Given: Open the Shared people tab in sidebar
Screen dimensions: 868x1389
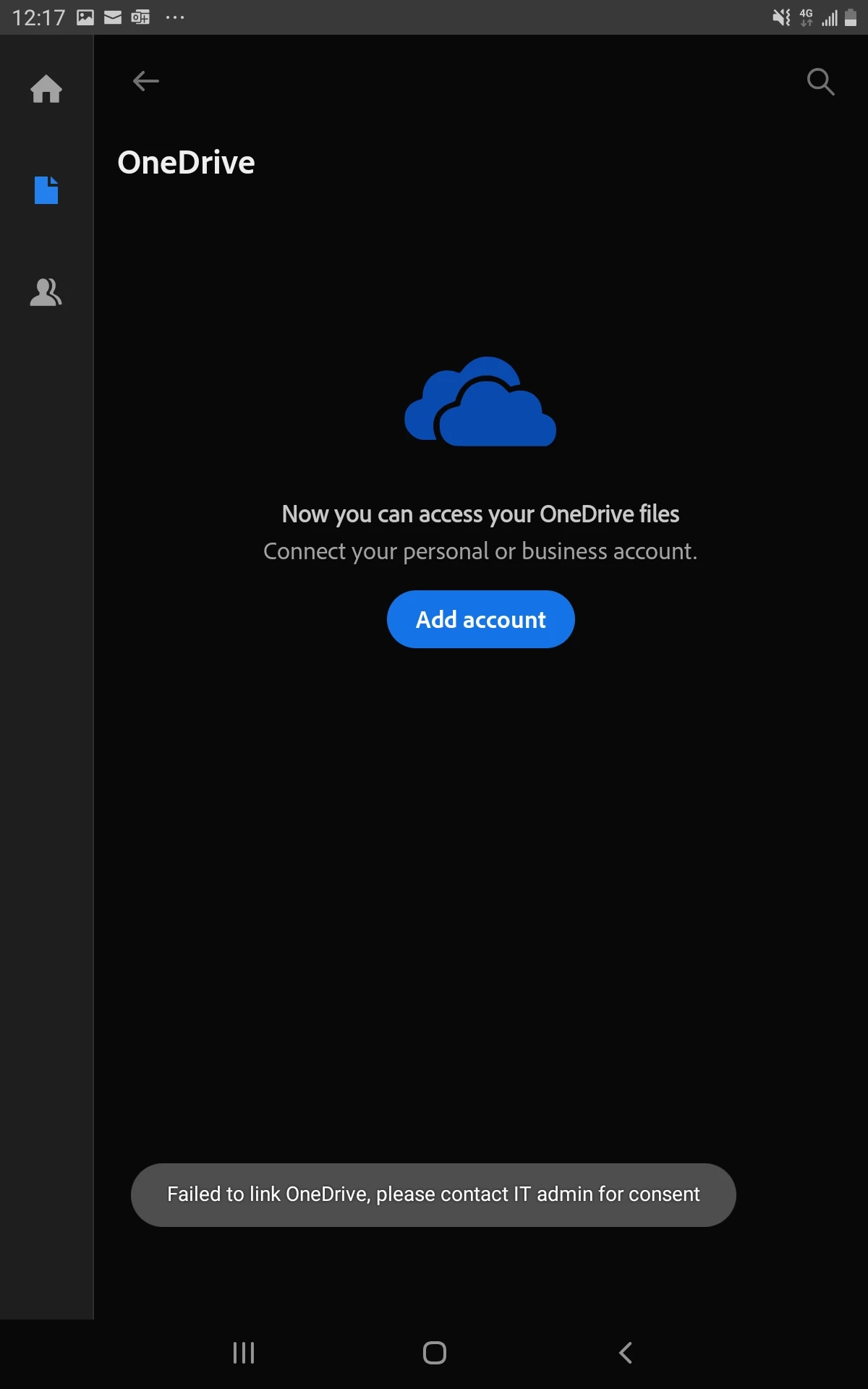Looking at the screenshot, I should click(x=46, y=292).
